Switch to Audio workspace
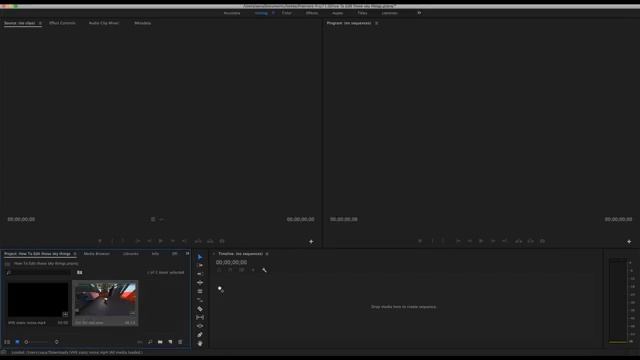640x360 pixels. coord(337,13)
